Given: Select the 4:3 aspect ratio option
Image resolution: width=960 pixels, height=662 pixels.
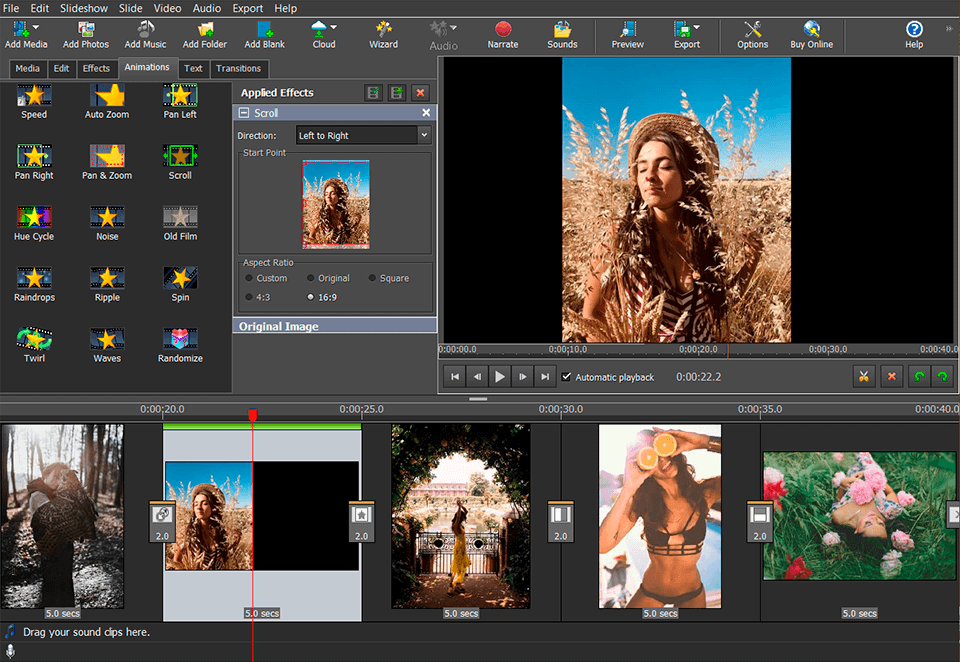Looking at the screenshot, I should point(250,296).
